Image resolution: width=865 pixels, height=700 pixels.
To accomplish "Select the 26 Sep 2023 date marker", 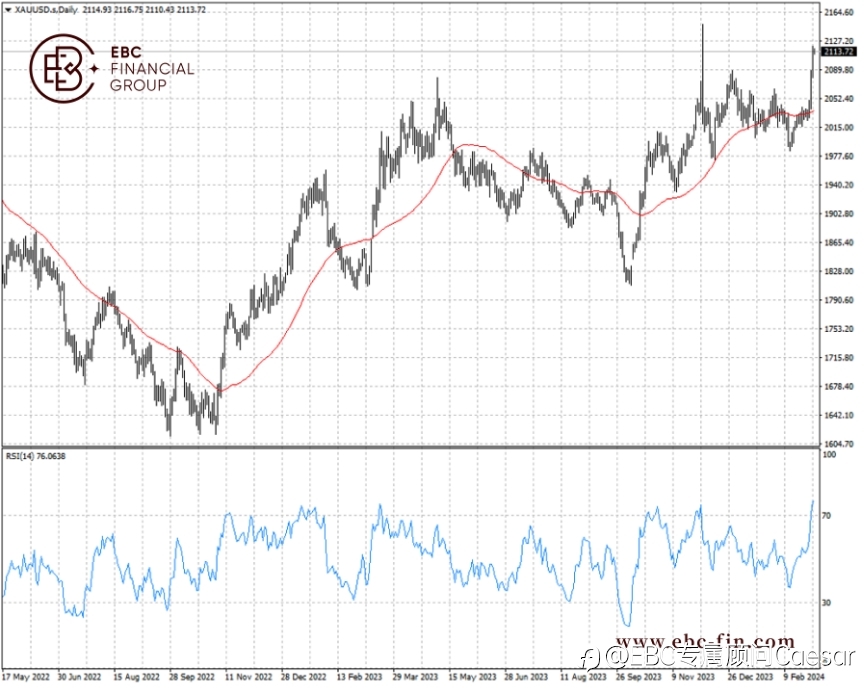I will (x=638, y=677).
